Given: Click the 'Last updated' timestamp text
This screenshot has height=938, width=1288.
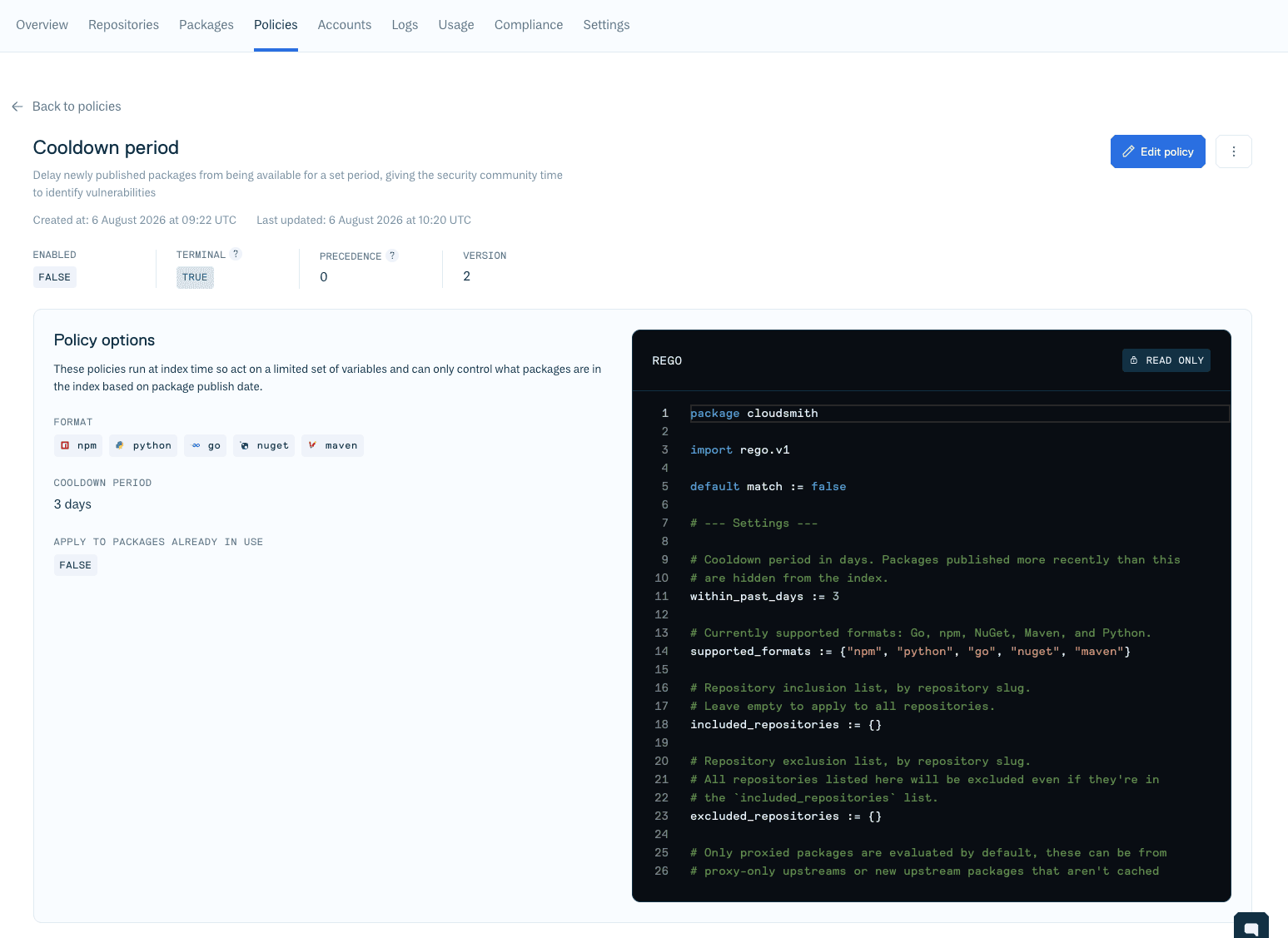Looking at the screenshot, I should coord(364,221).
